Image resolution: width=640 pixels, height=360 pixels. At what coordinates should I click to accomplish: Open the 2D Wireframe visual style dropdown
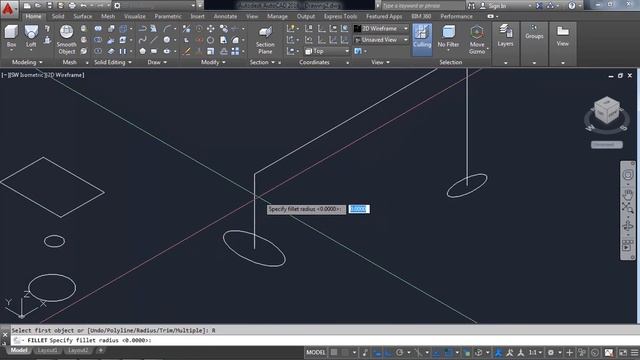(x=381, y=29)
